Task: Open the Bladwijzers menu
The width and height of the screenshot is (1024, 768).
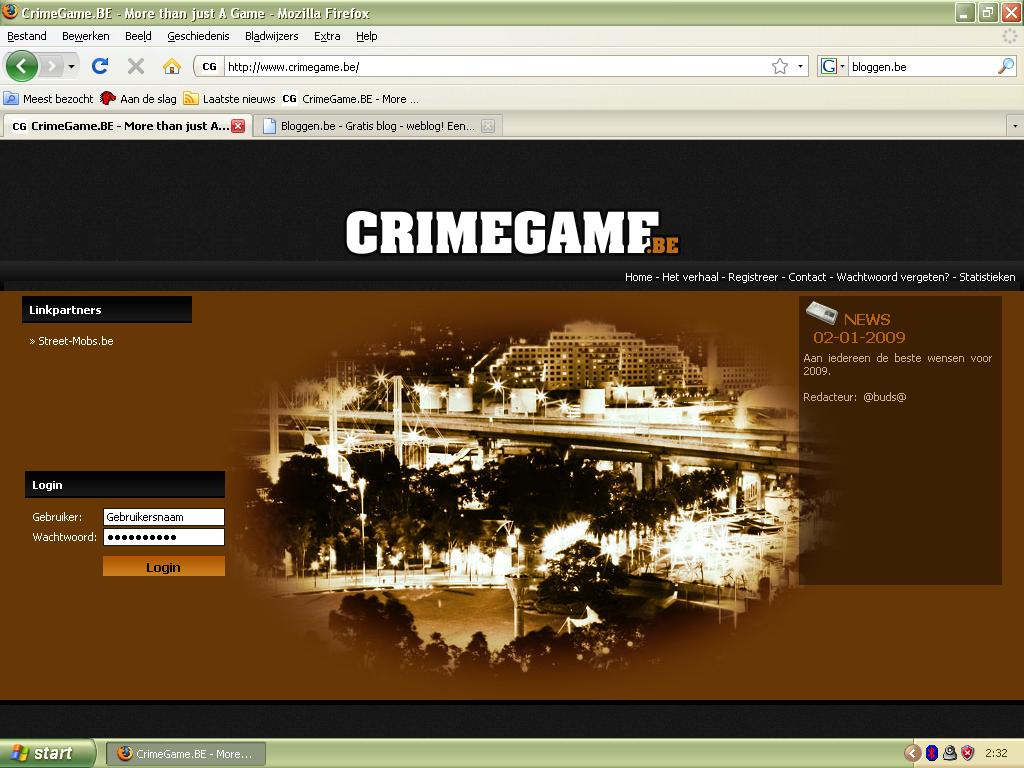Action: [271, 36]
